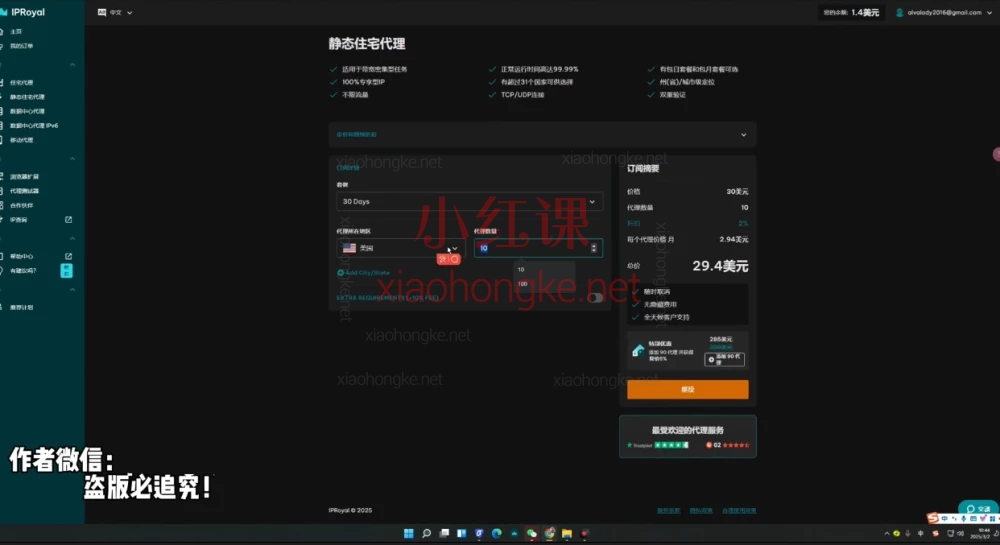Open Microsoft Edge from the taskbar
This screenshot has height=545, width=1000.
pyautogui.click(x=497, y=534)
